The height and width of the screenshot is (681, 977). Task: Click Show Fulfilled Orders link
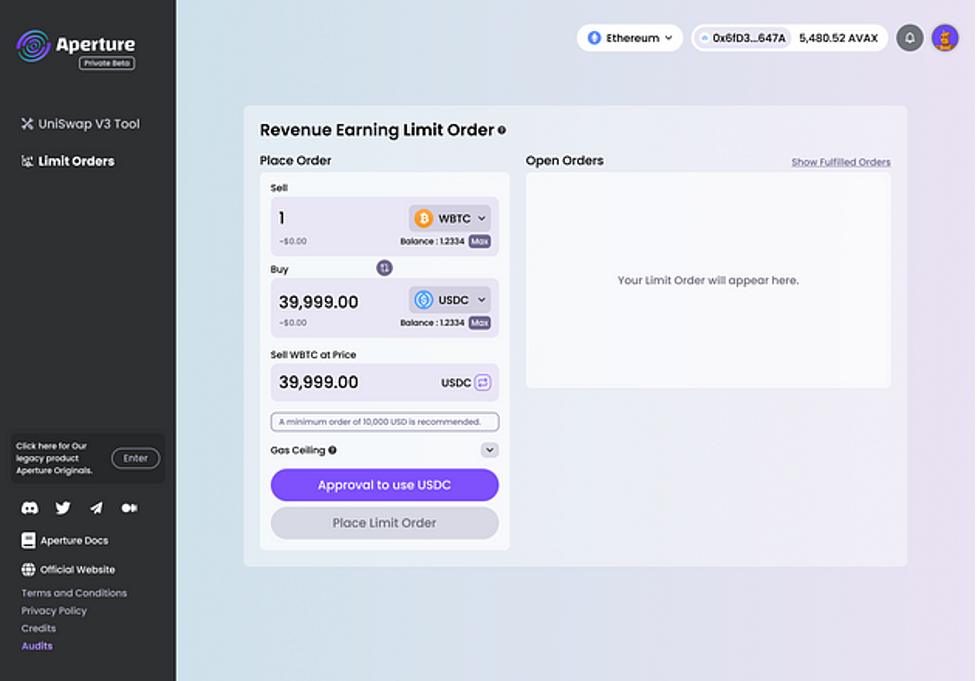coord(841,162)
